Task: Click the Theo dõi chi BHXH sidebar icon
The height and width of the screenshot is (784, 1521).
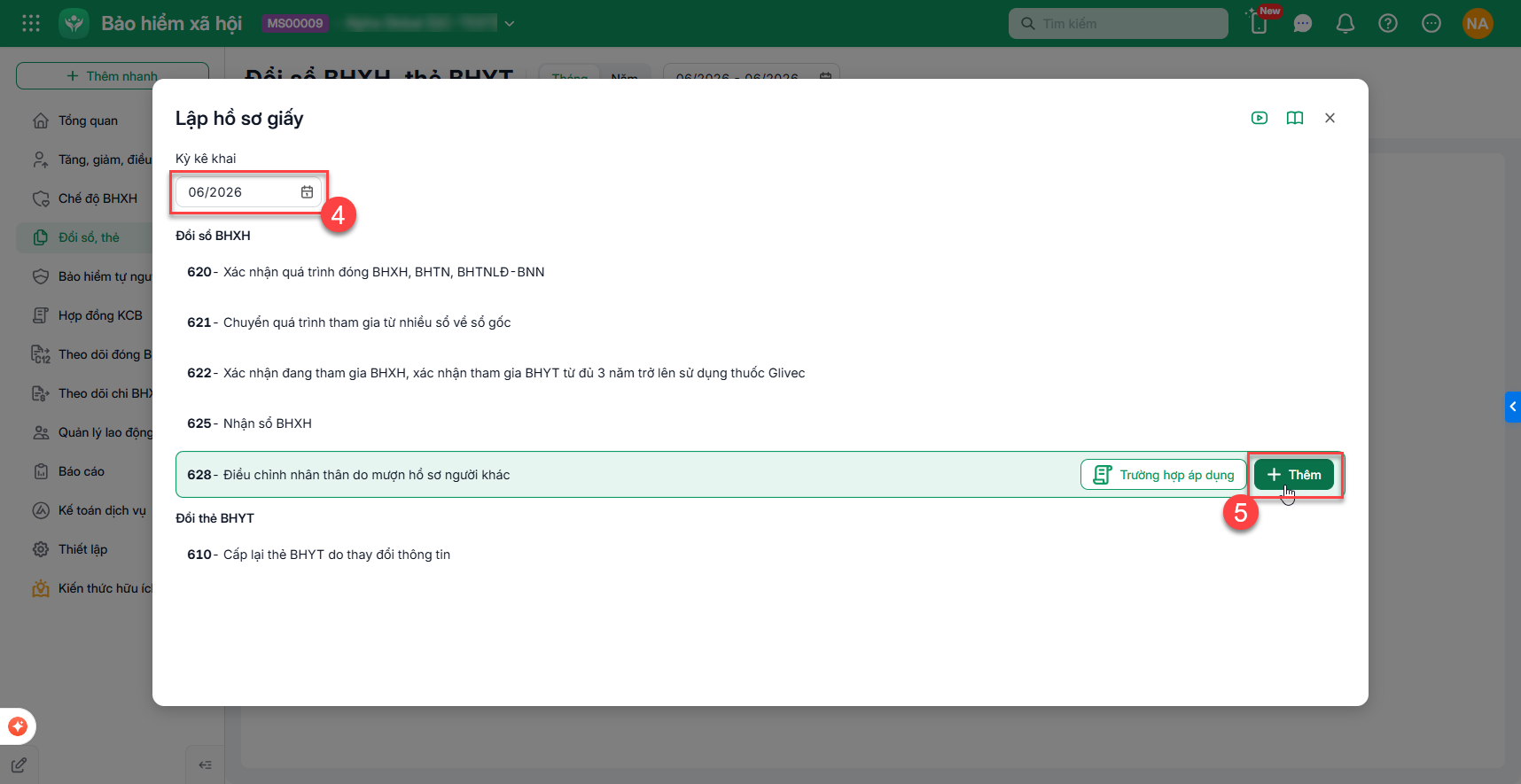Action: (41, 393)
